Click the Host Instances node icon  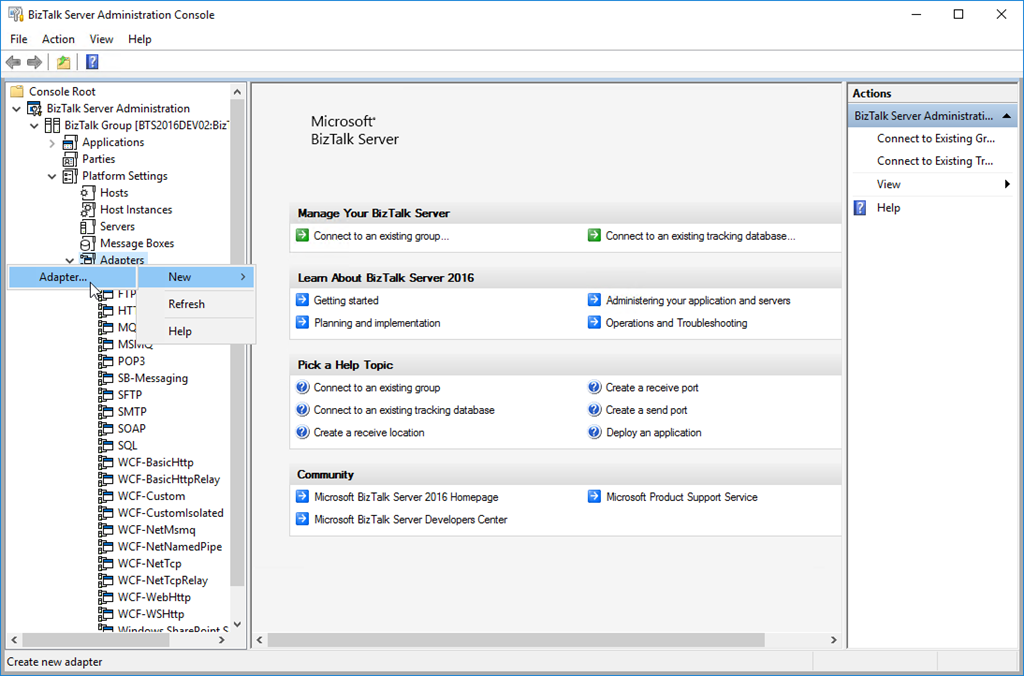coord(88,210)
